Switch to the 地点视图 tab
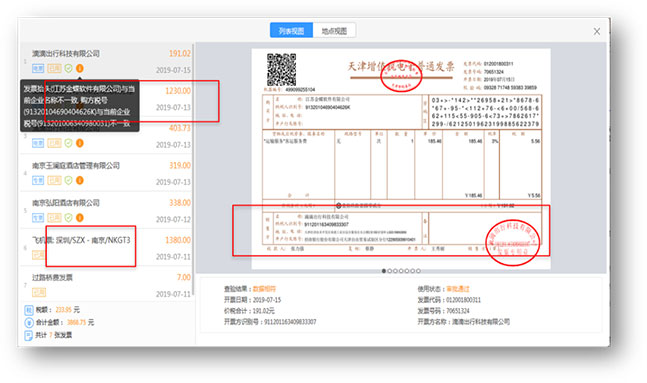Image resolution: width=647 pixels, height=383 pixels. (334, 31)
